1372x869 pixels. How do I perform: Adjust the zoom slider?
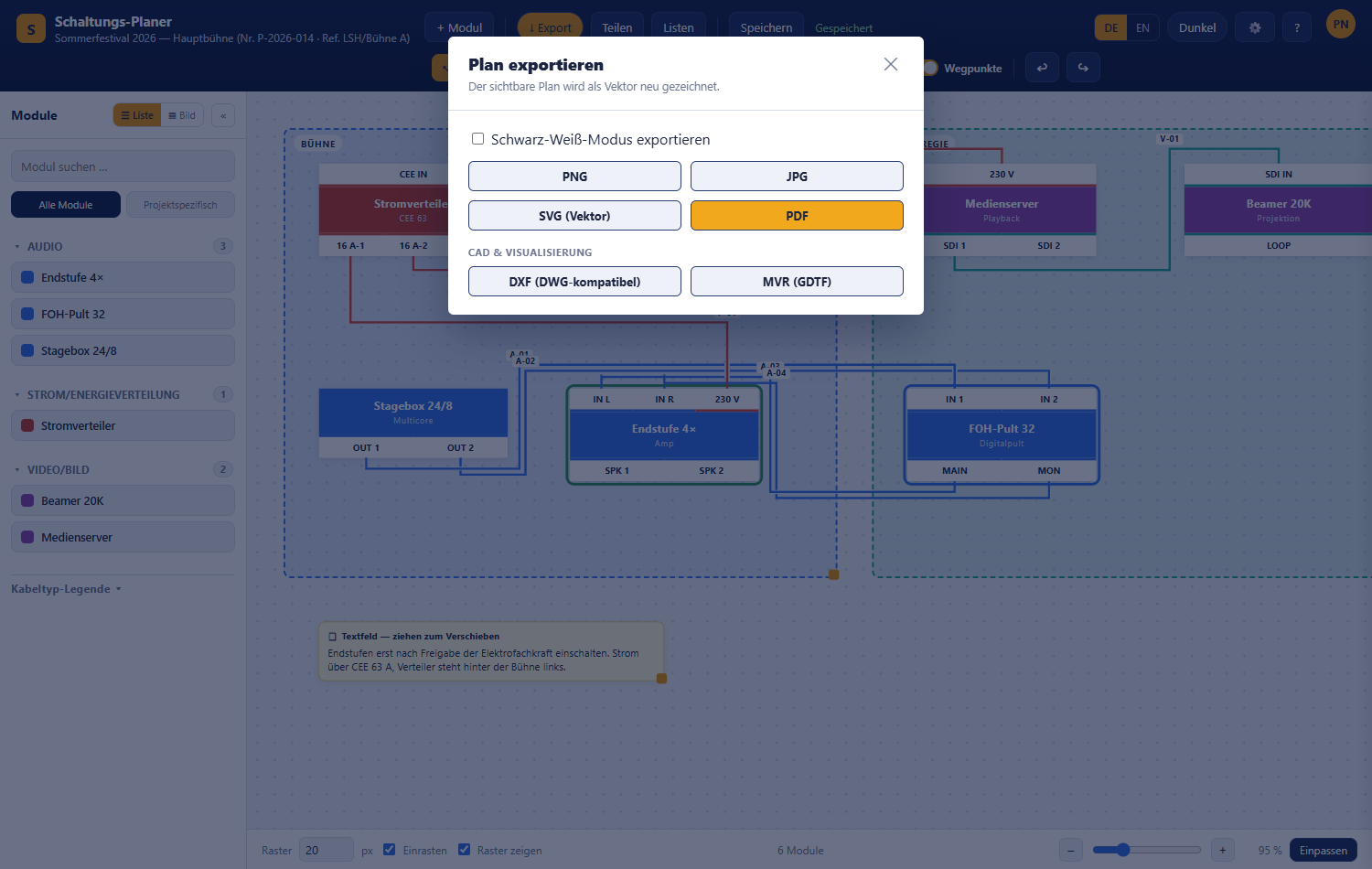click(x=1146, y=850)
